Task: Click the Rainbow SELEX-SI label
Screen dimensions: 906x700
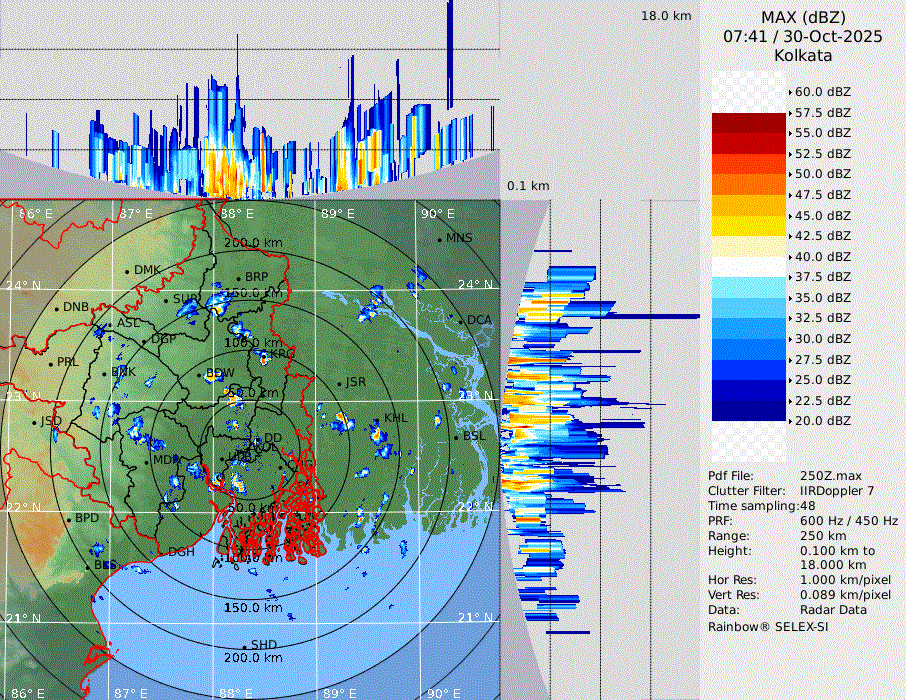Action: coord(768,626)
